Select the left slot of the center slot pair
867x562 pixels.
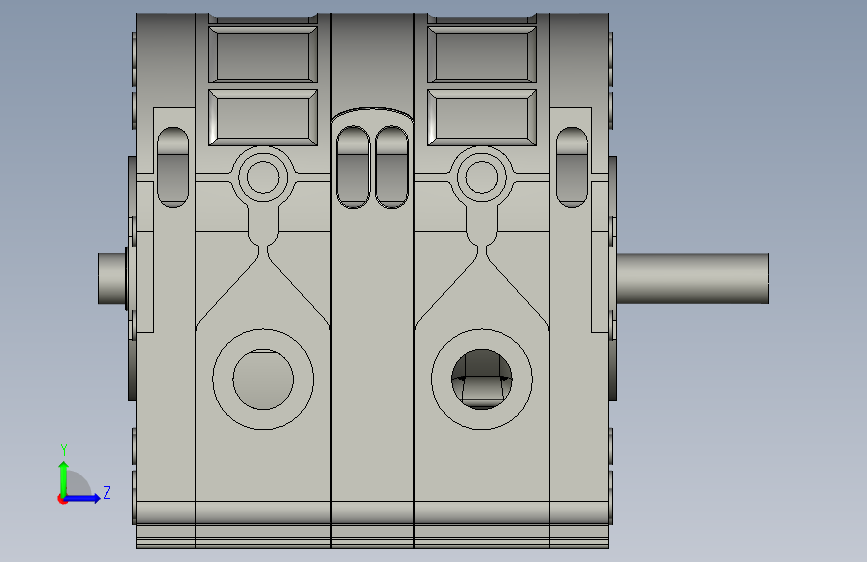pos(353,167)
